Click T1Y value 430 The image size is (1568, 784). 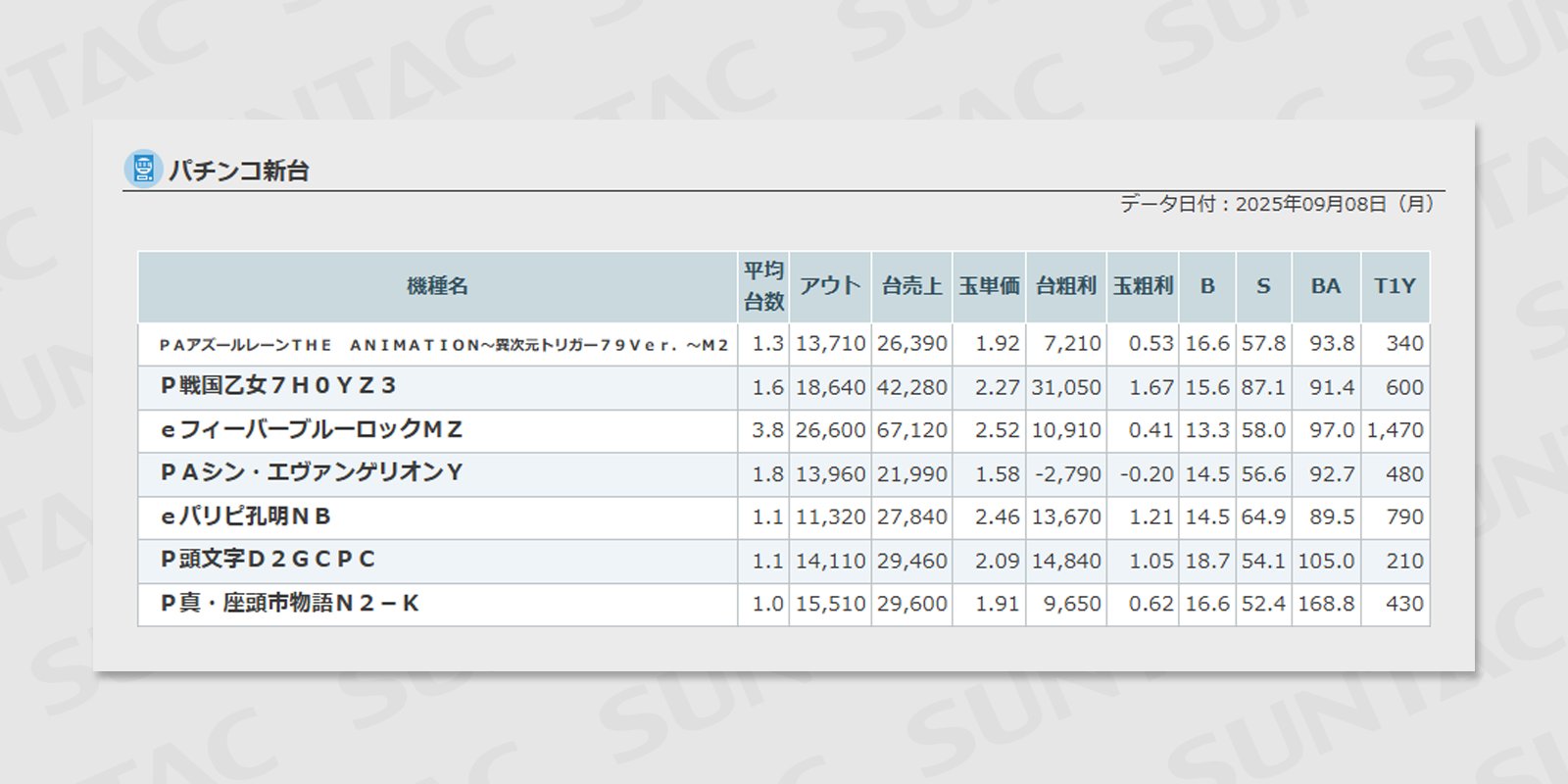tap(1404, 604)
